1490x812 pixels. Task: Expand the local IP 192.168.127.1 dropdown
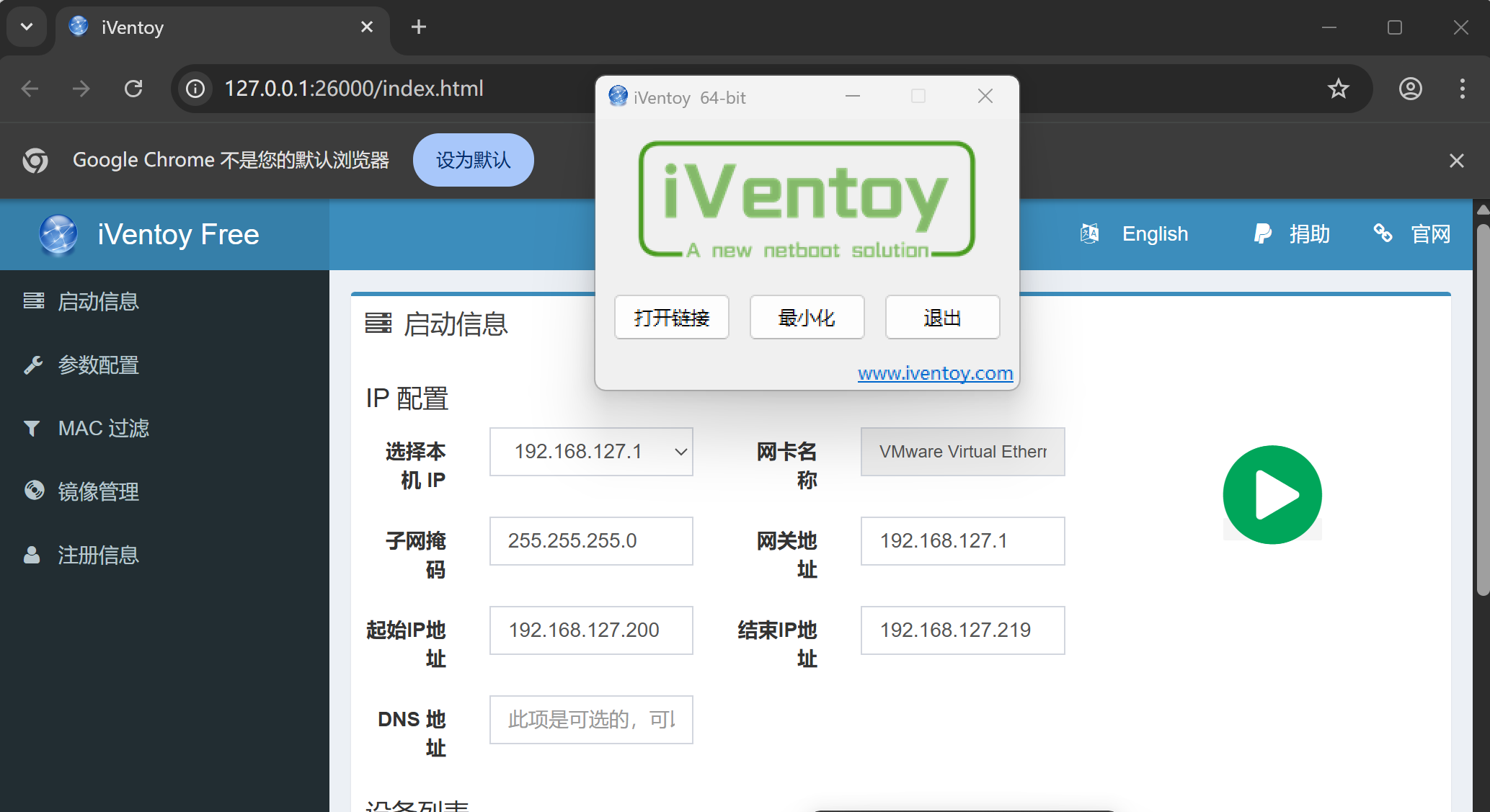(x=591, y=452)
